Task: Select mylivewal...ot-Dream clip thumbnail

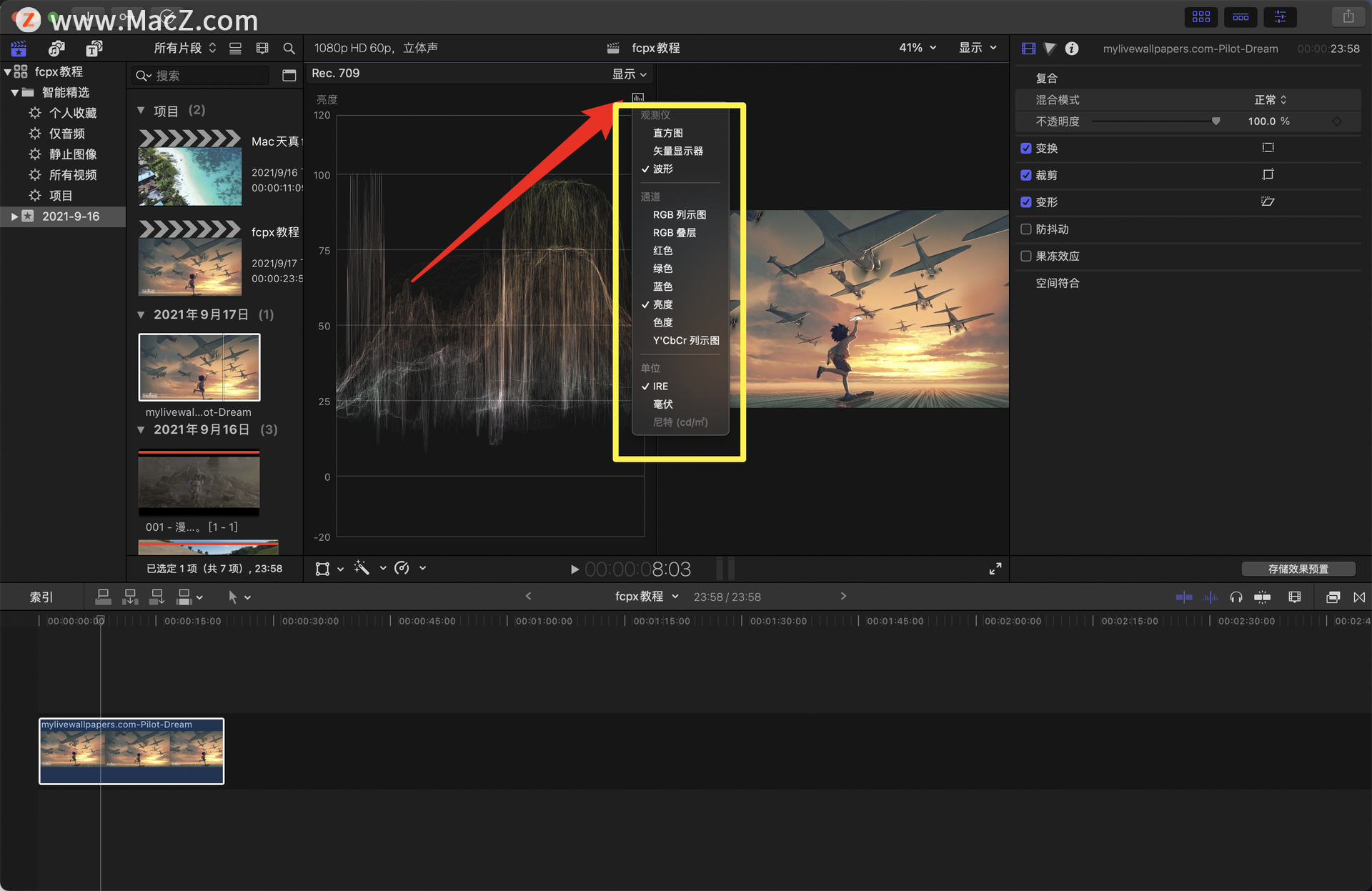Action: 199,367
